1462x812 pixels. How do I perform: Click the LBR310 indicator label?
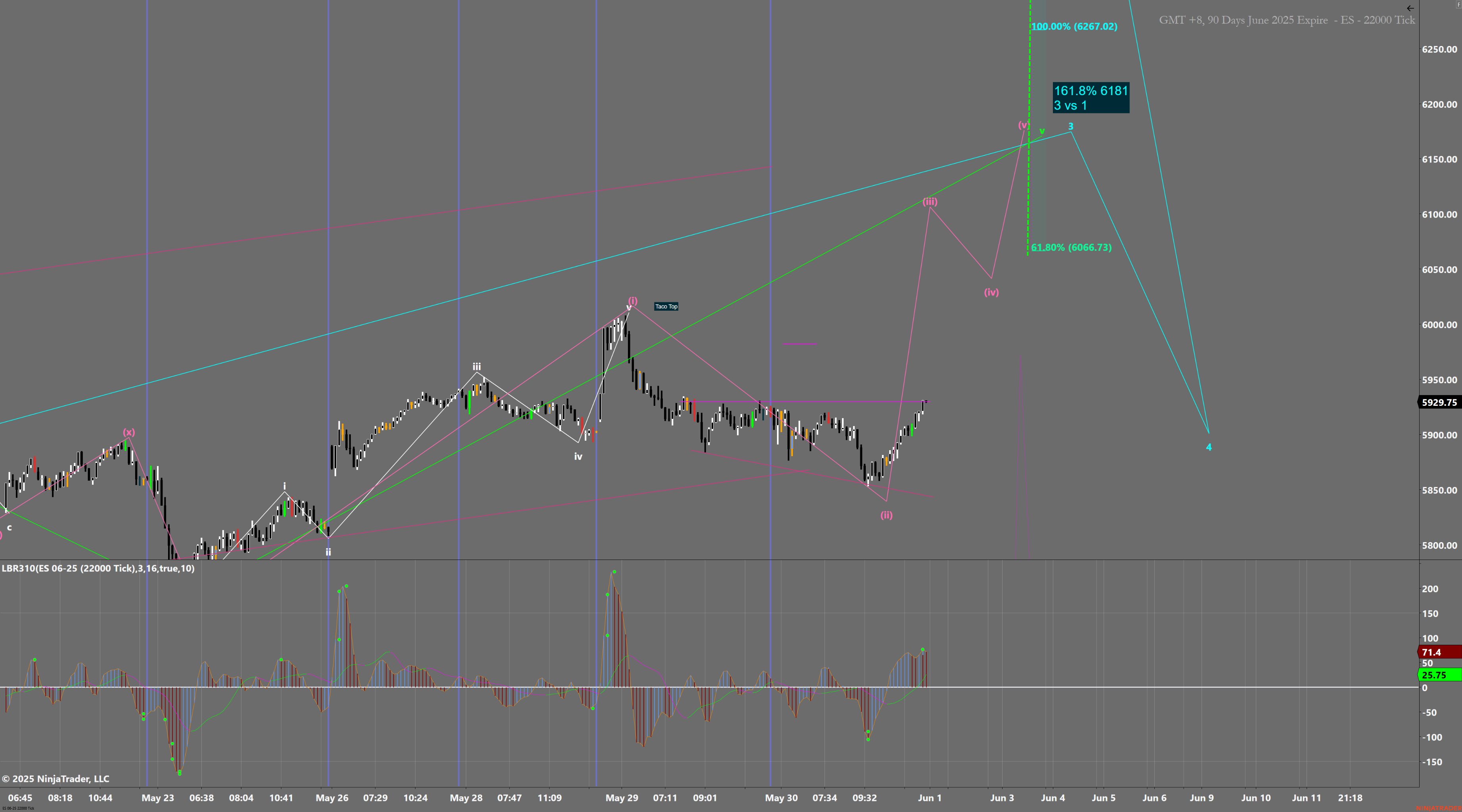click(98, 568)
